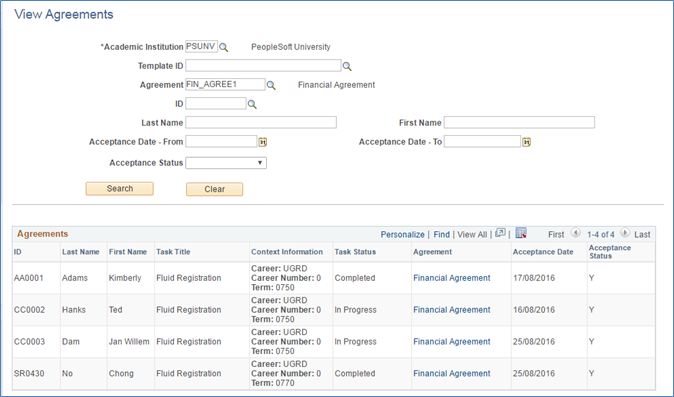Jump to Last in grid navigation
Screen dimensions: 674x397
[x=642, y=235]
